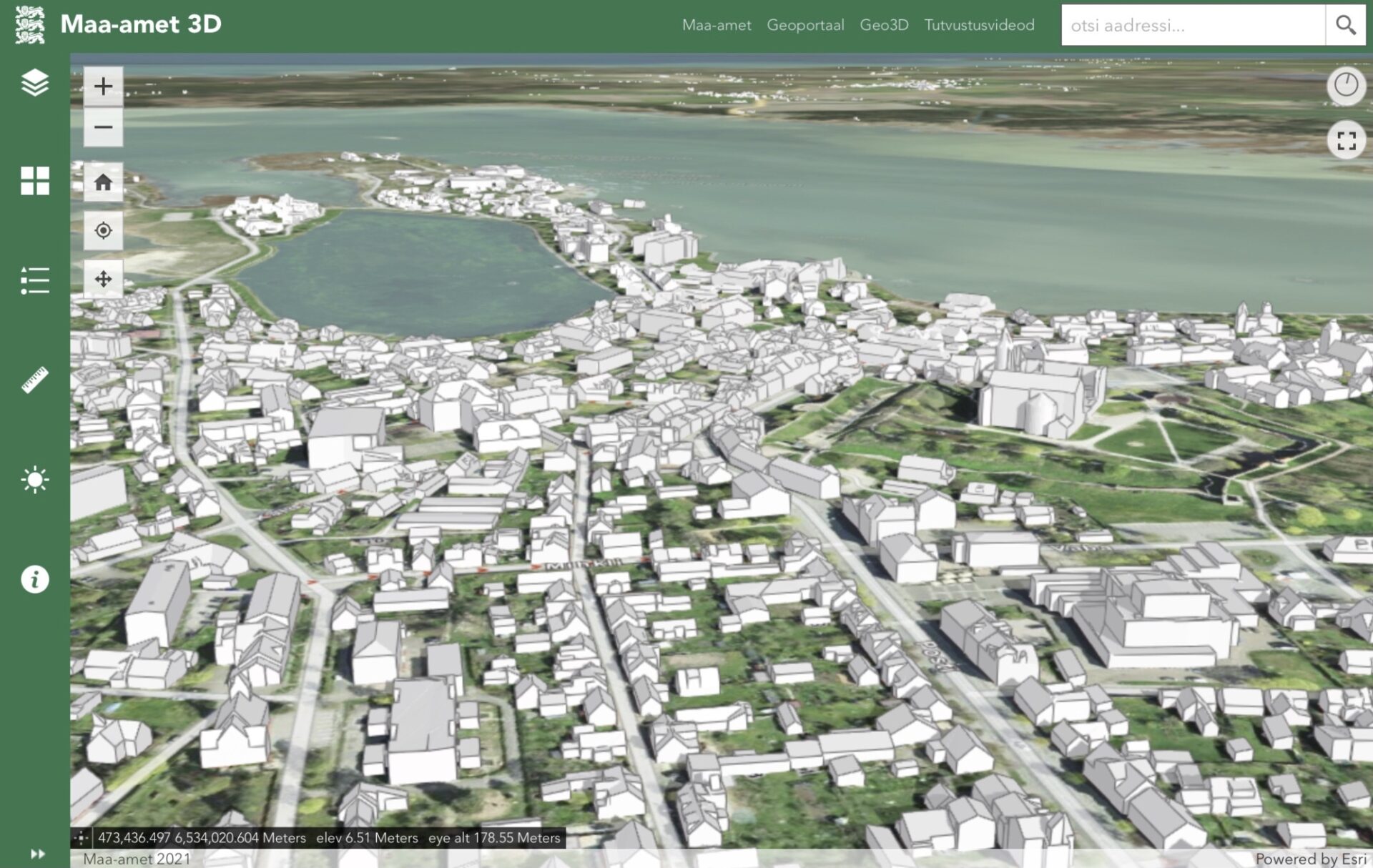Toggle the pan/rotate navigation mode
Screen dimensions: 1373x868
(103, 279)
